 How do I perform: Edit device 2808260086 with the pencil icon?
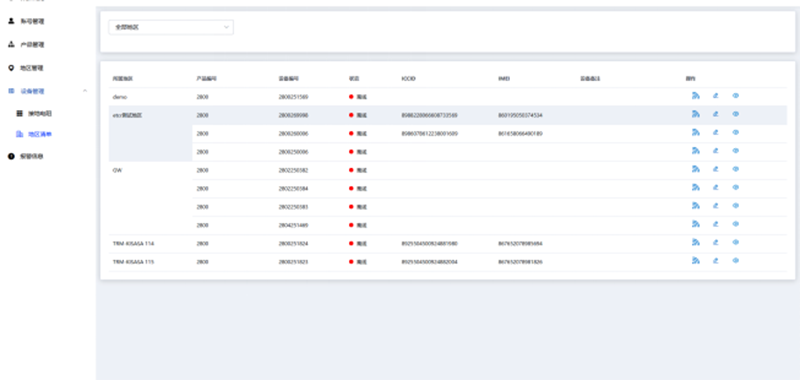coord(715,133)
